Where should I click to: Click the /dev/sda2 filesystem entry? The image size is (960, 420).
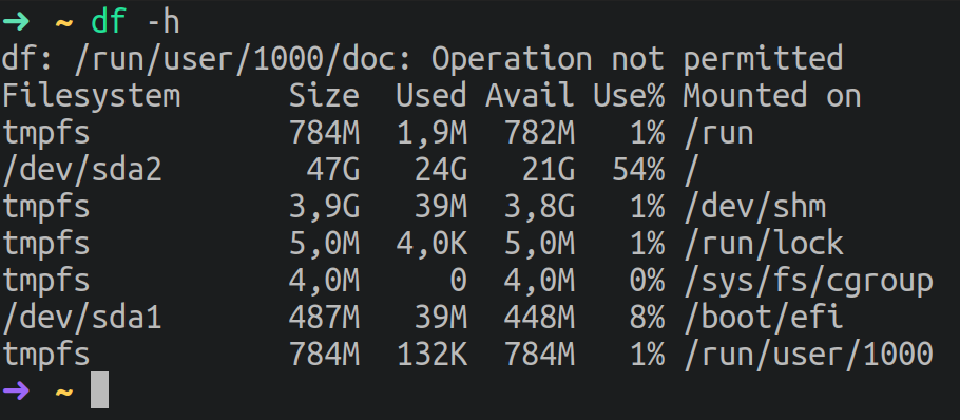point(82,170)
